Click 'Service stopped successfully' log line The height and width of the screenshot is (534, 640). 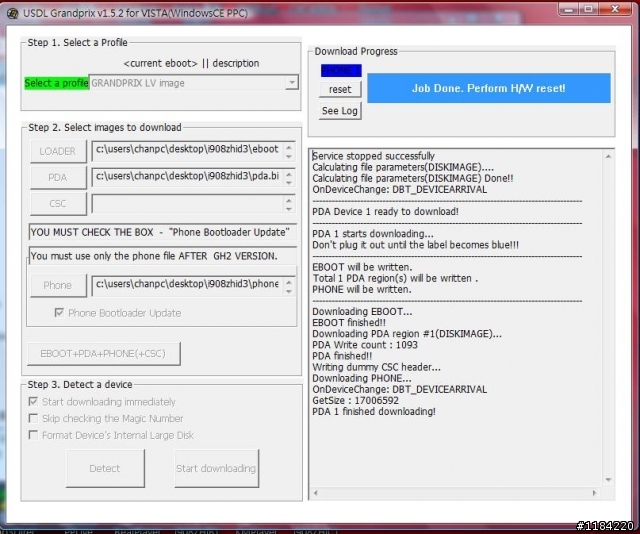pyautogui.click(x=373, y=156)
